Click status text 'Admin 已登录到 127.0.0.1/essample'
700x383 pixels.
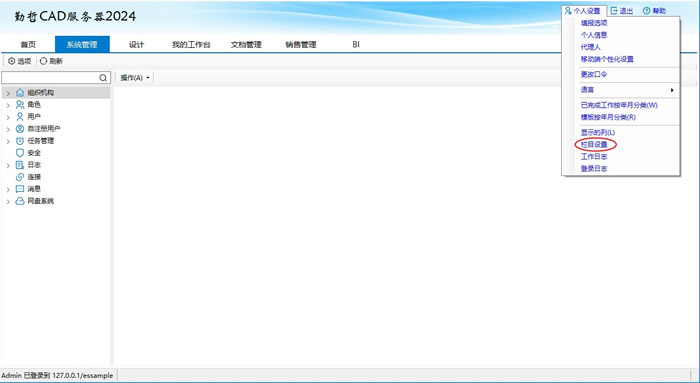coord(57,375)
